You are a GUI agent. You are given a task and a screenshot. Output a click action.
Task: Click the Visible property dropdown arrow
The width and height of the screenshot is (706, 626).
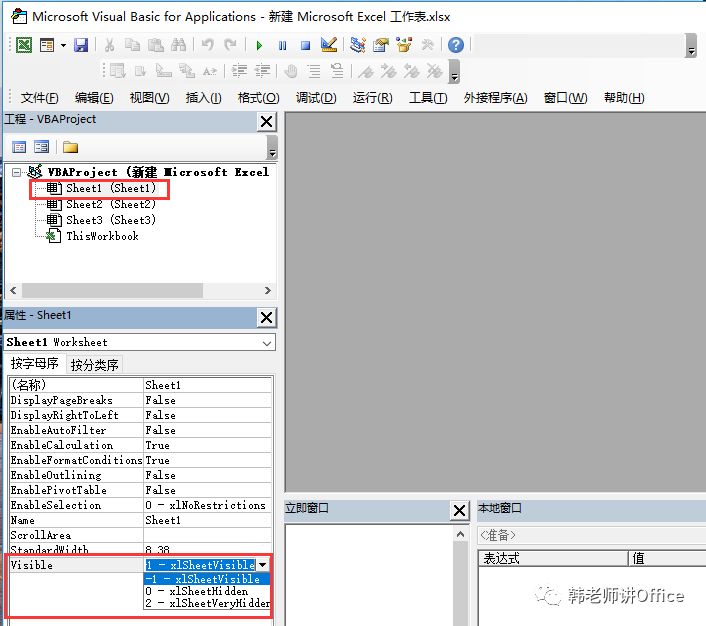coord(263,565)
